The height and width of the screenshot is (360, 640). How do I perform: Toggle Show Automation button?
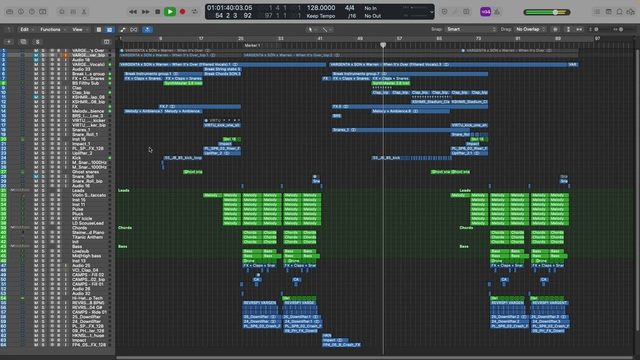coord(123,29)
